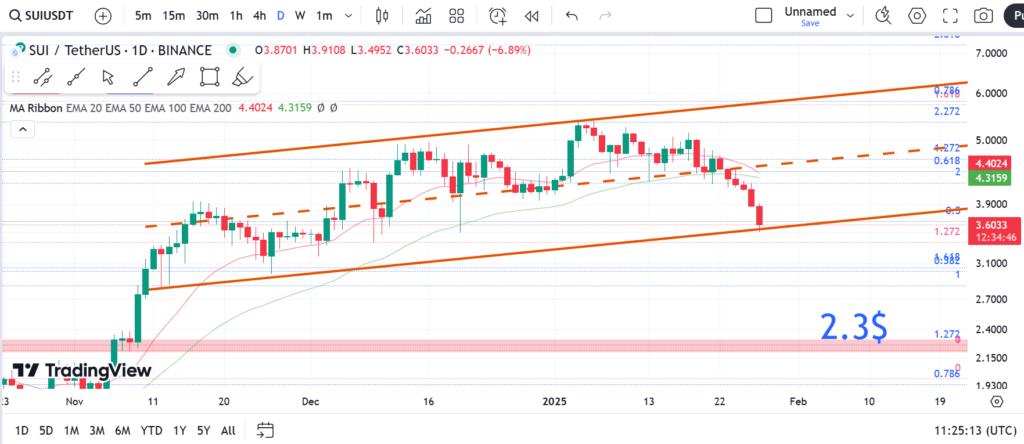
Task: Open the indicator templates grid
Action: (x=457, y=16)
